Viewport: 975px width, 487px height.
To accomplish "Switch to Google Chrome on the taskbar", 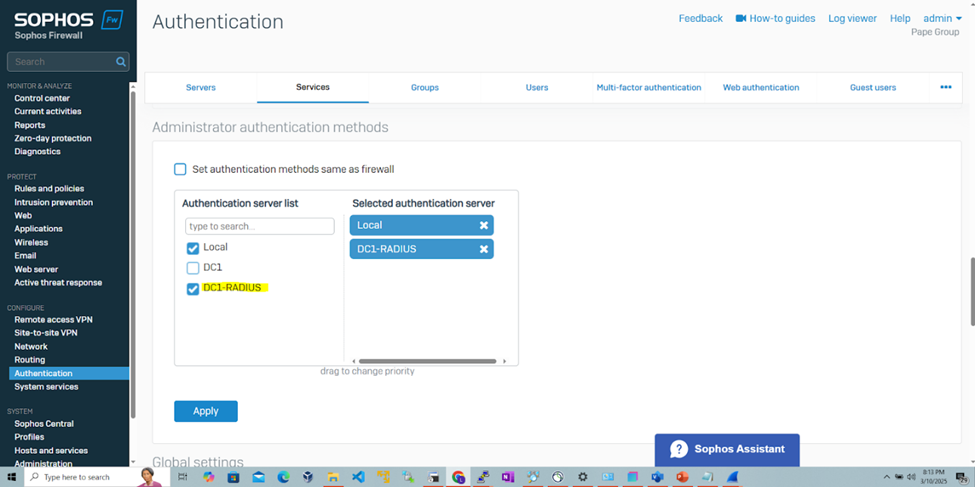I will point(458,477).
